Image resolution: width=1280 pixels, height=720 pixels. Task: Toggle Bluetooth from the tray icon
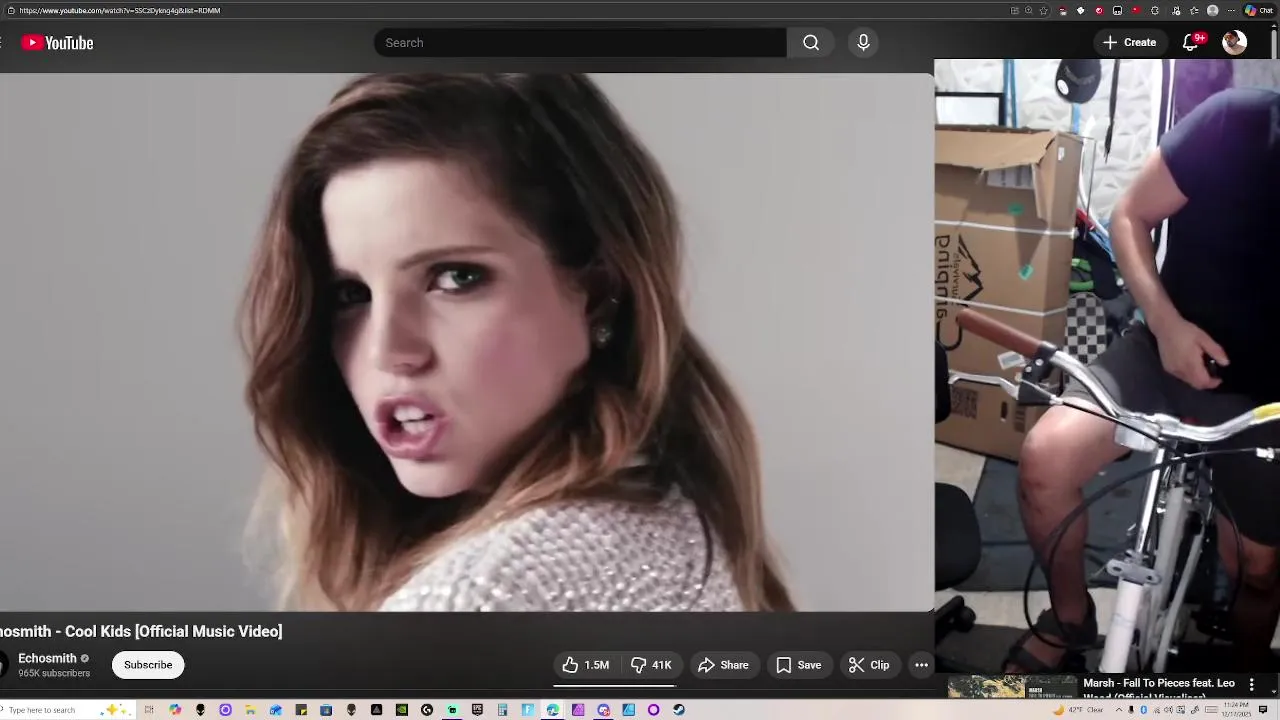click(x=1143, y=710)
